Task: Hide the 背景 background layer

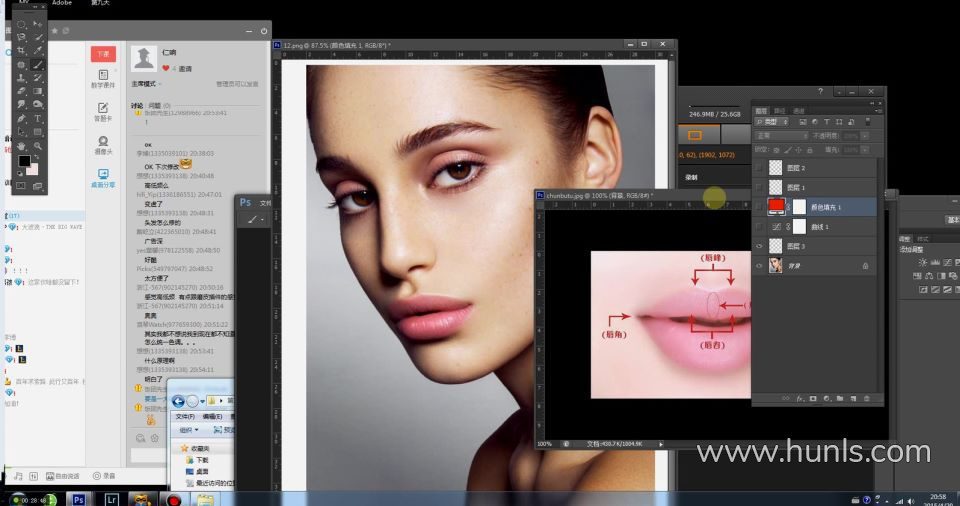Action: (759, 266)
